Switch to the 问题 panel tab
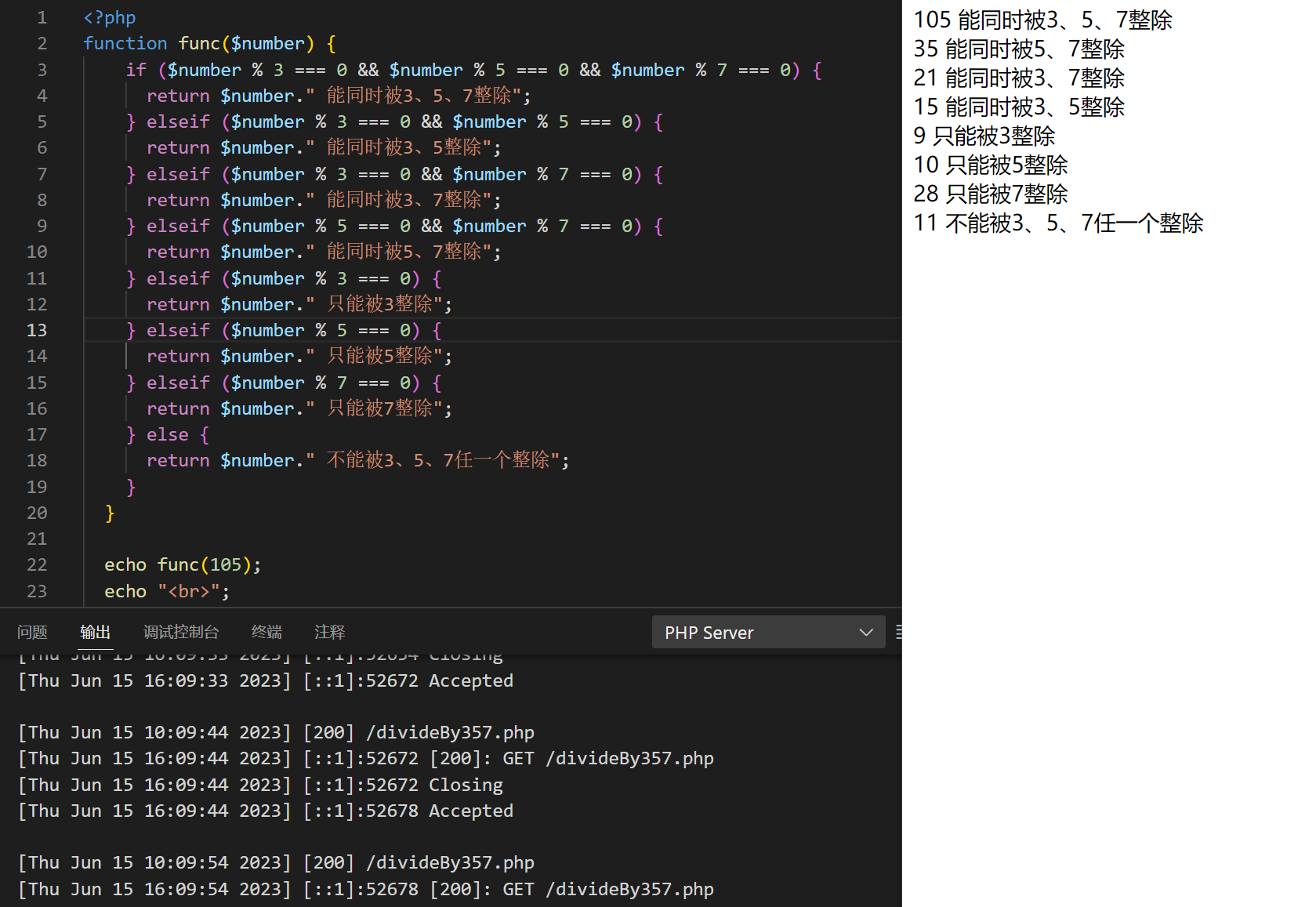The width and height of the screenshot is (1316, 907). (x=32, y=632)
